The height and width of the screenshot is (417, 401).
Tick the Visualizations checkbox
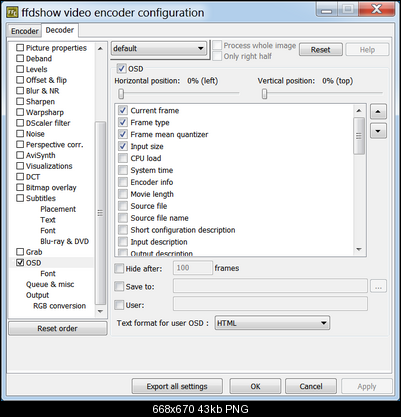coord(20,166)
